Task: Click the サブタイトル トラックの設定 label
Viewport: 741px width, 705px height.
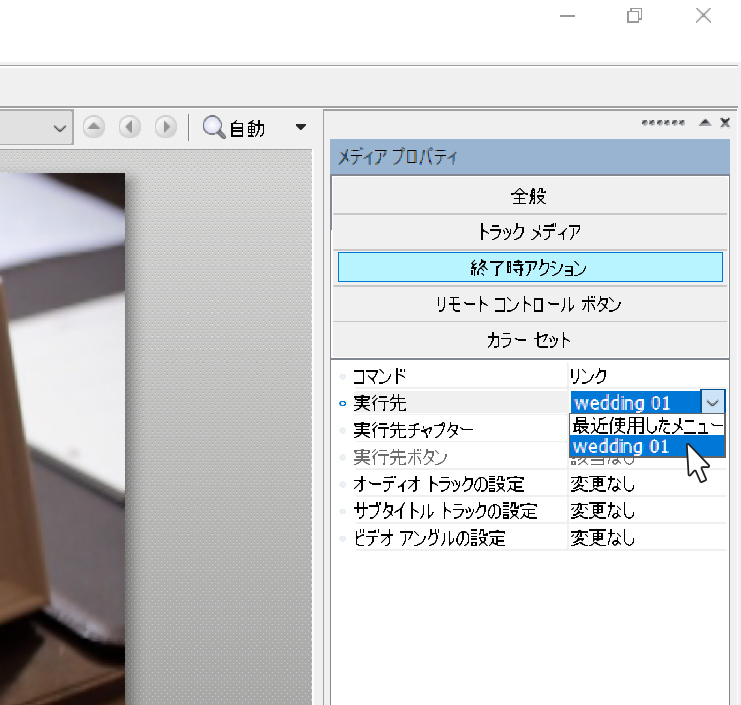Action: (x=445, y=511)
